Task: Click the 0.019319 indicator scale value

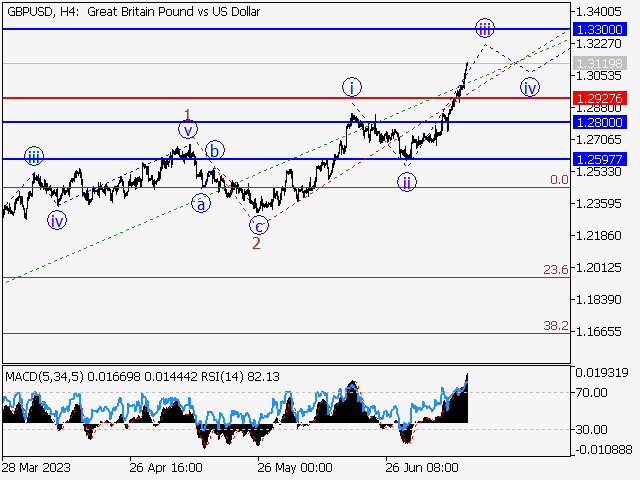Action: tap(602, 373)
